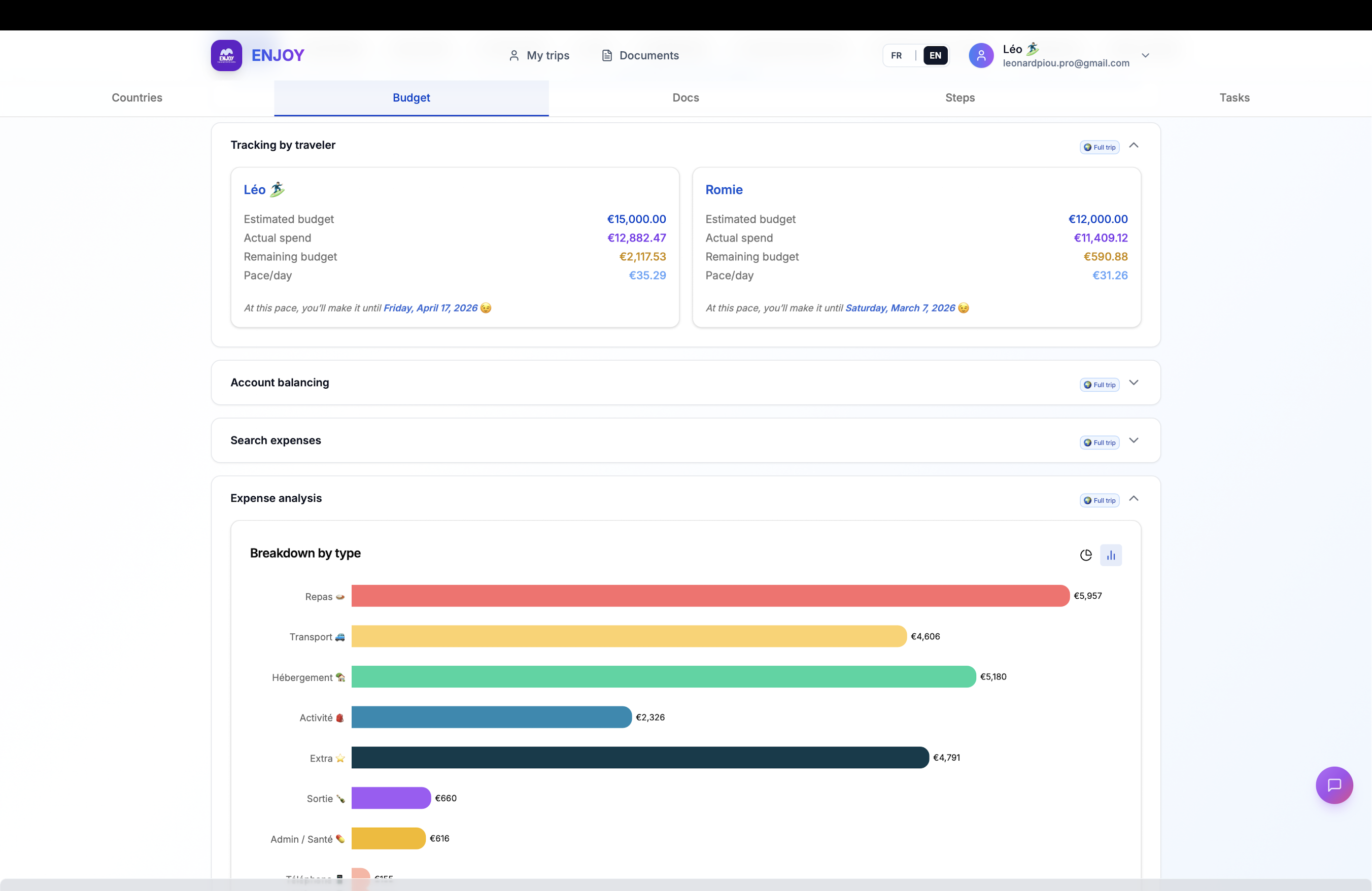The image size is (1372, 891).
Task: Open the chat bubble widget
Action: click(x=1334, y=784)
